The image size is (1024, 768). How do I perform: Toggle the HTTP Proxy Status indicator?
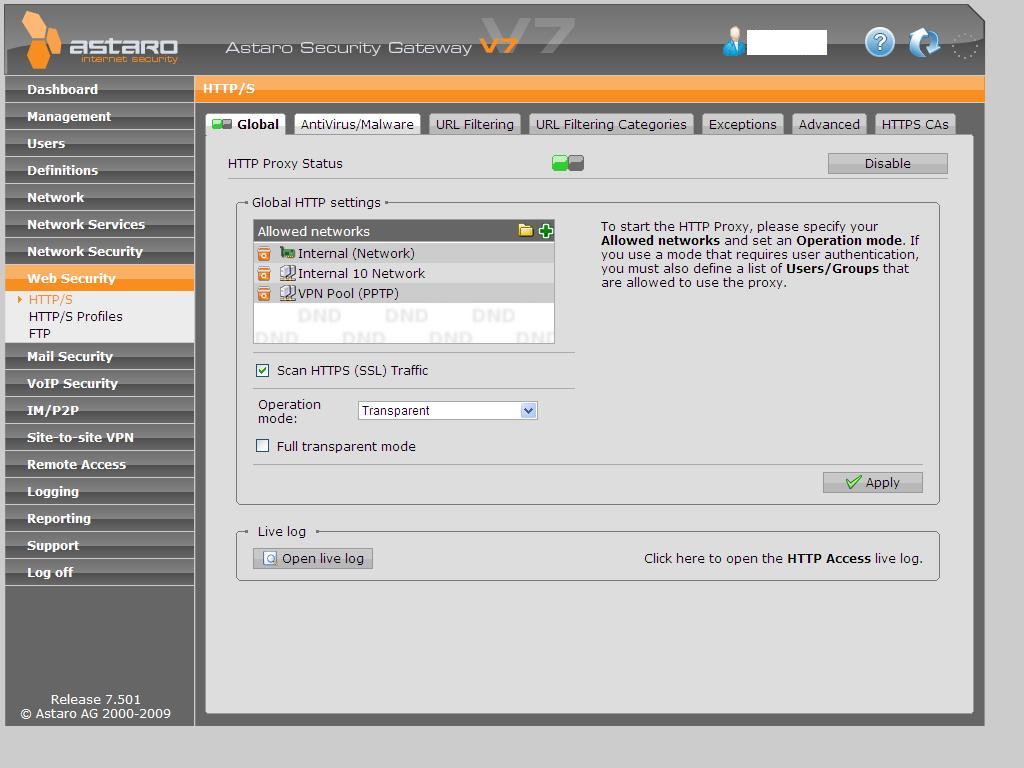(568, 163)
